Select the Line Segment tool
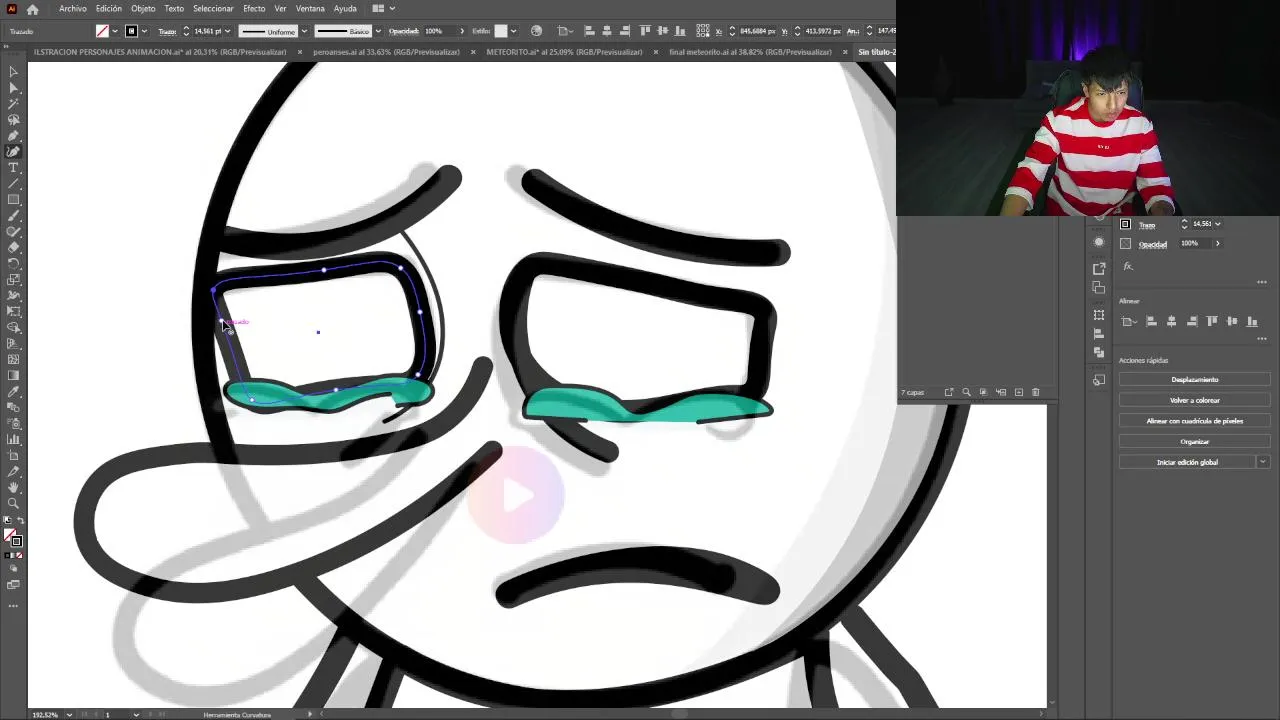The height and width of the screenshot is (720, 1280). 13,184
